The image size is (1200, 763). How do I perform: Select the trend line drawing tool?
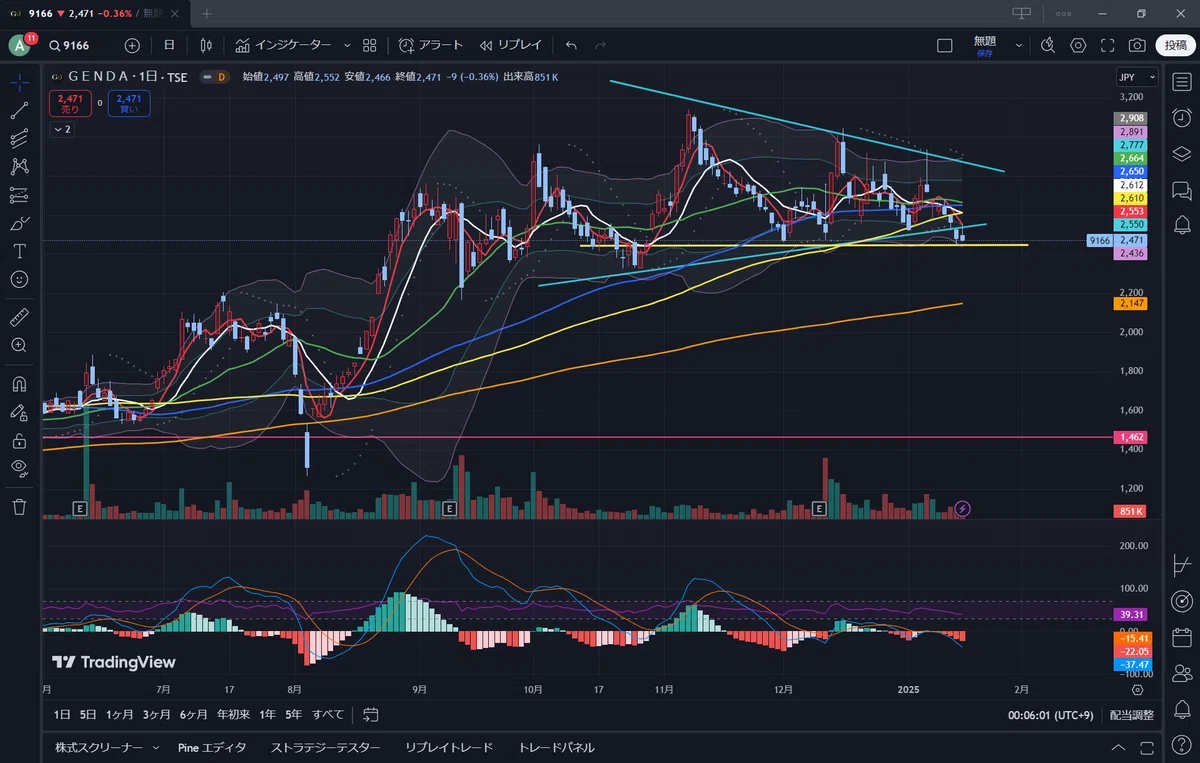tap(19, 111)
